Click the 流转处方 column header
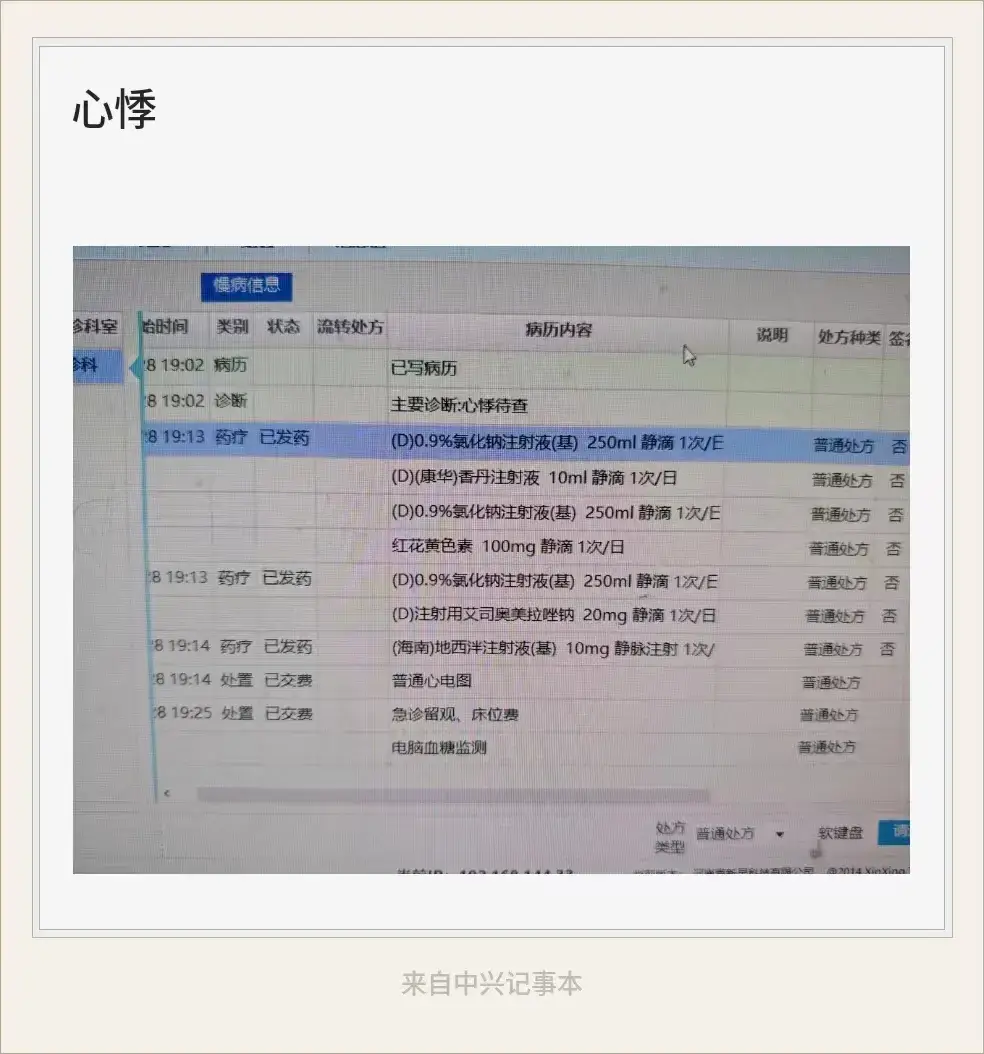984x1054 pixels. point(350,327)
